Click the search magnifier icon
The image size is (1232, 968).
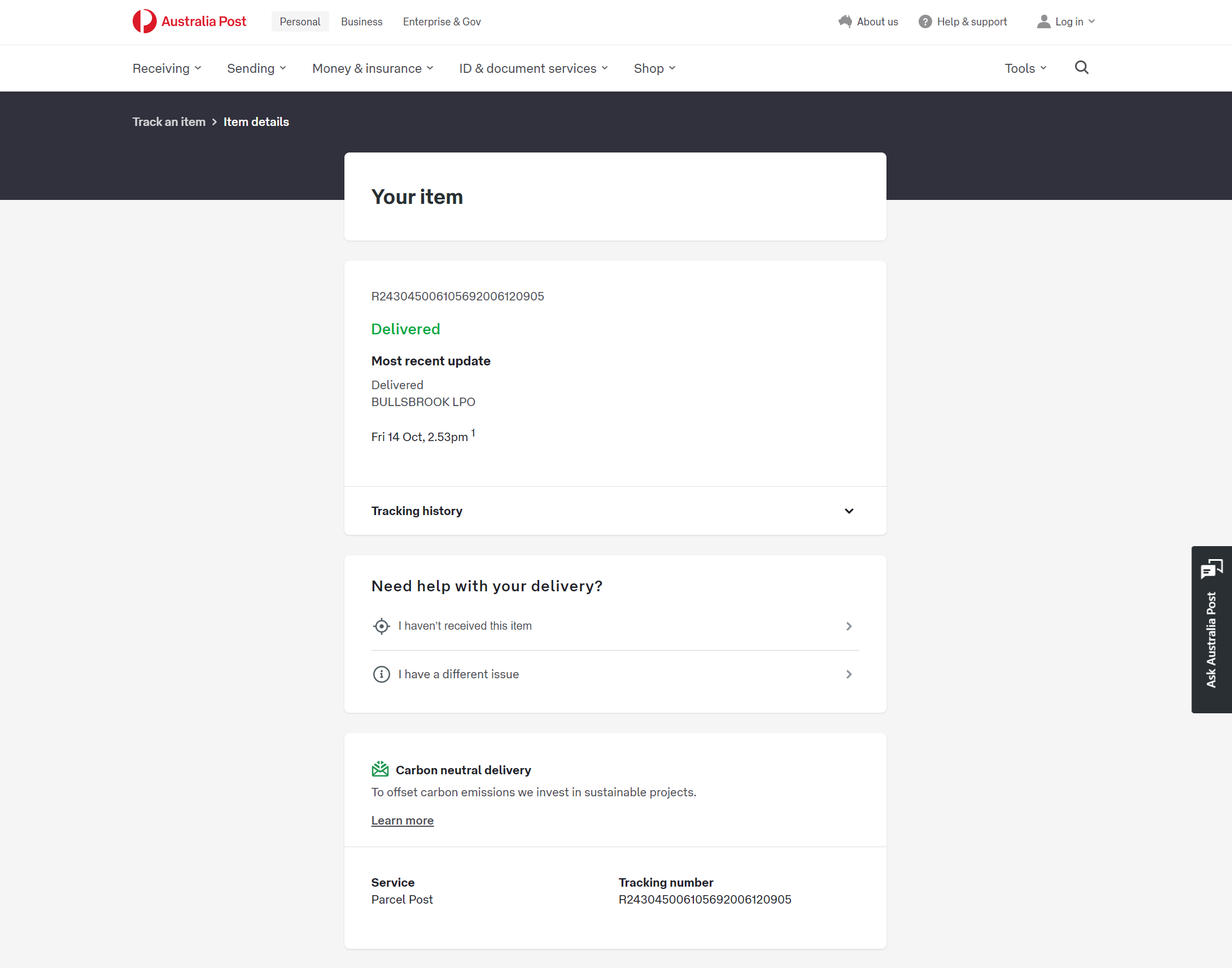click(1081, 68)
